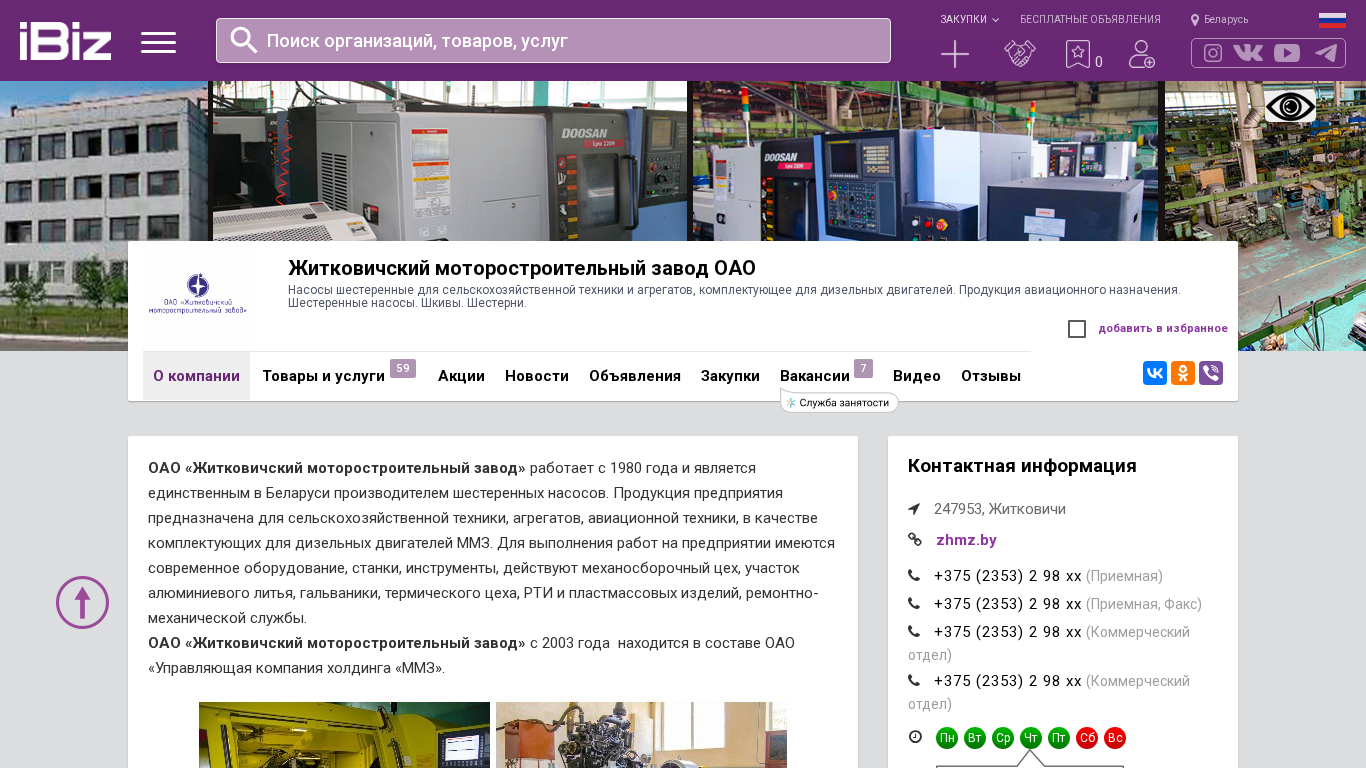
Task: Select Friday 'Пт' working day circle
Action: point(1059,738)
